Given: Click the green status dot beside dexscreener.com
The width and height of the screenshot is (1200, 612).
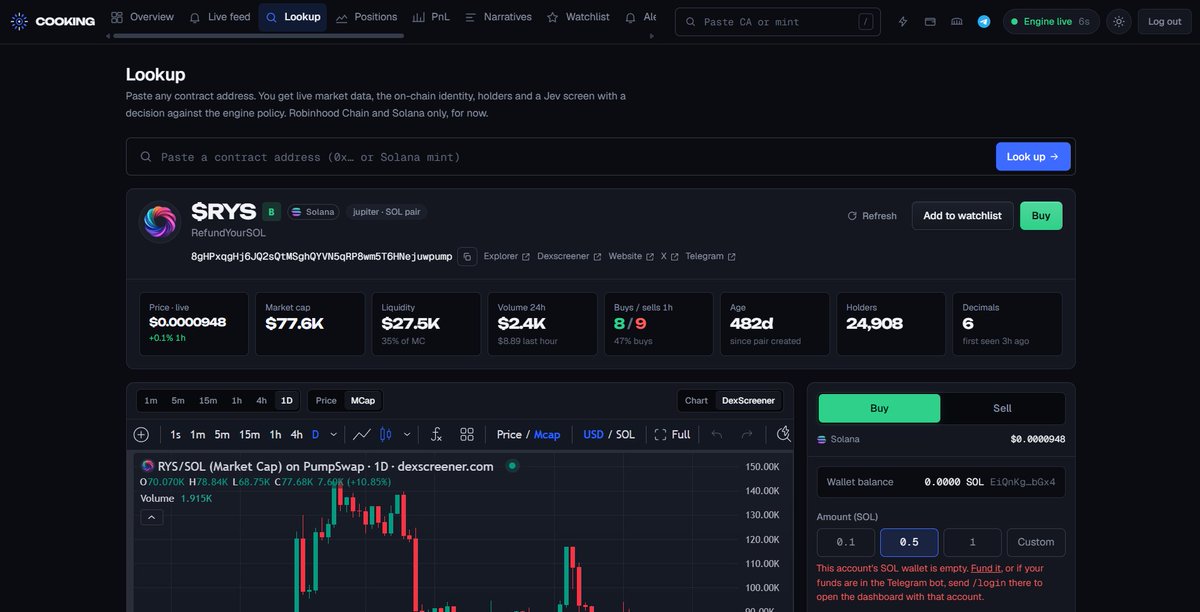Looking at the screenshot, I should [x=512, y=466].
